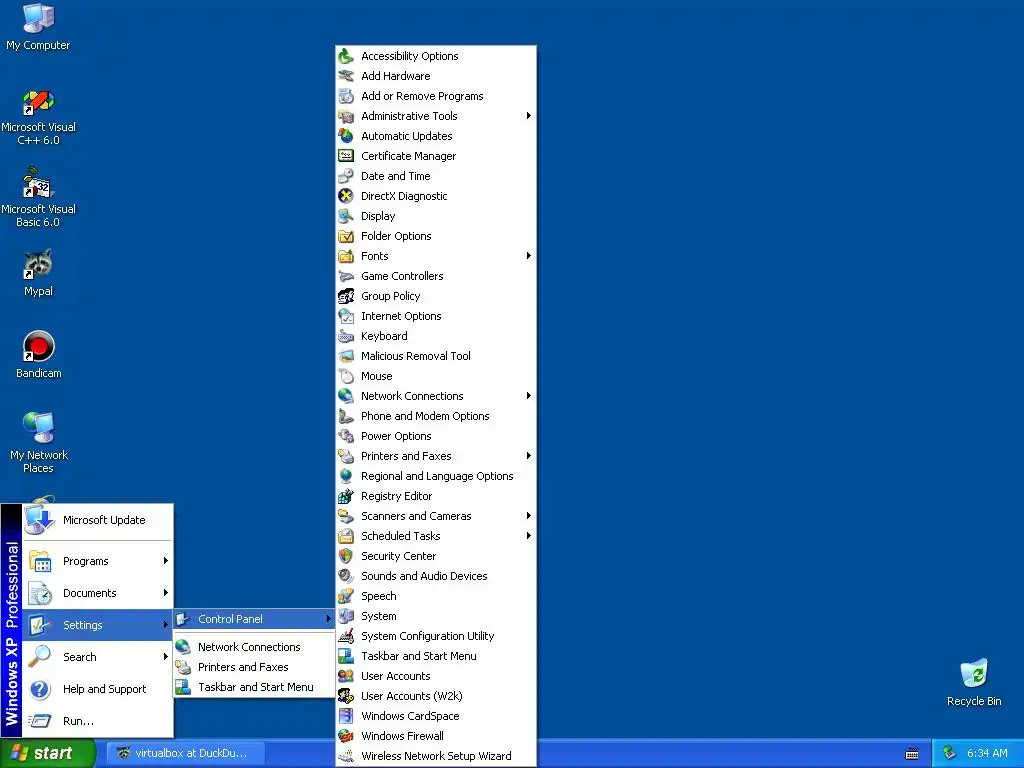Click the on-screen keyboard tray icon
The height and width of the screenshot is (768, 1024).
pos(912,754)
